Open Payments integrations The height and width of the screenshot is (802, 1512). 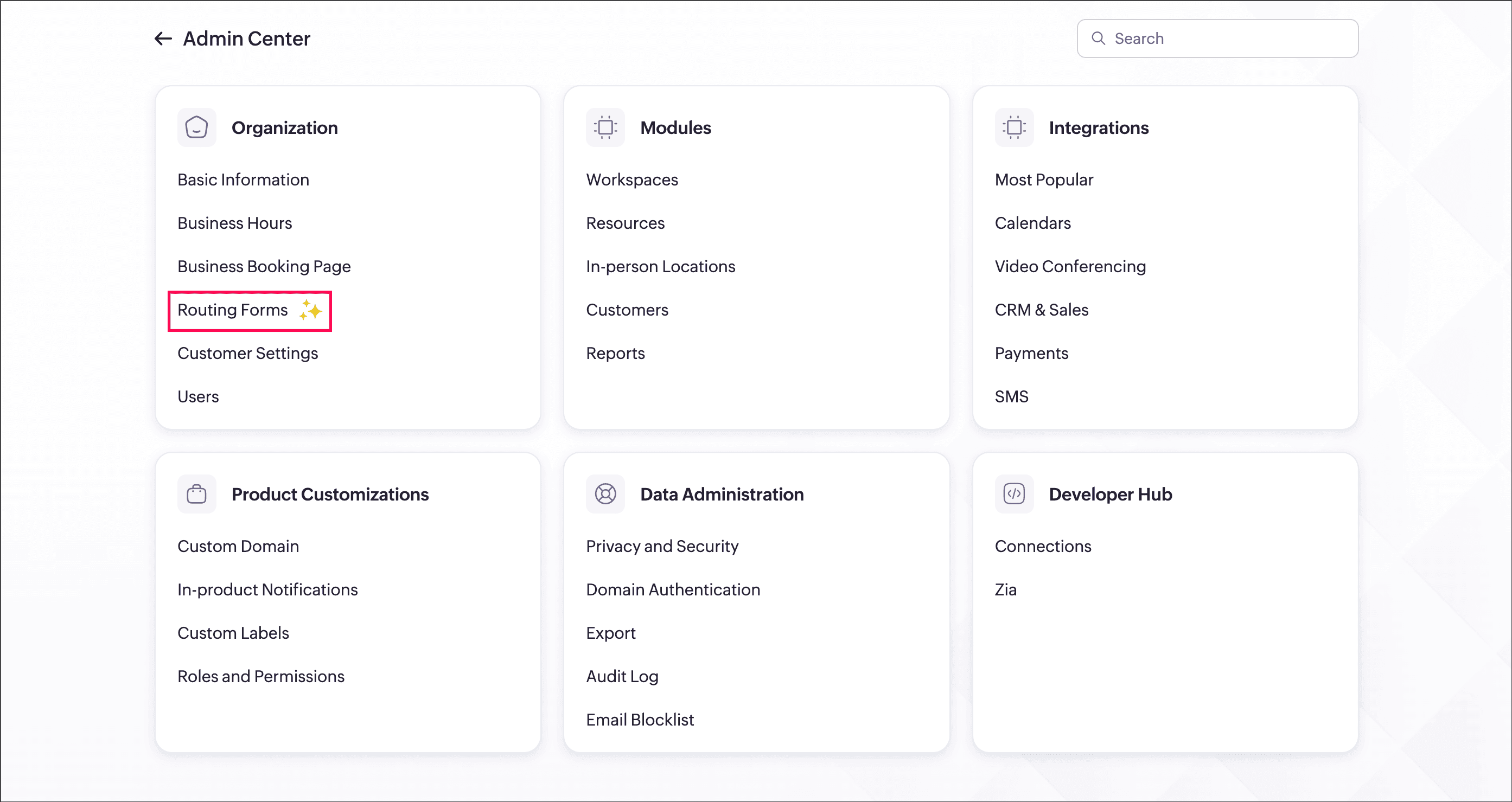(1031, 353)
